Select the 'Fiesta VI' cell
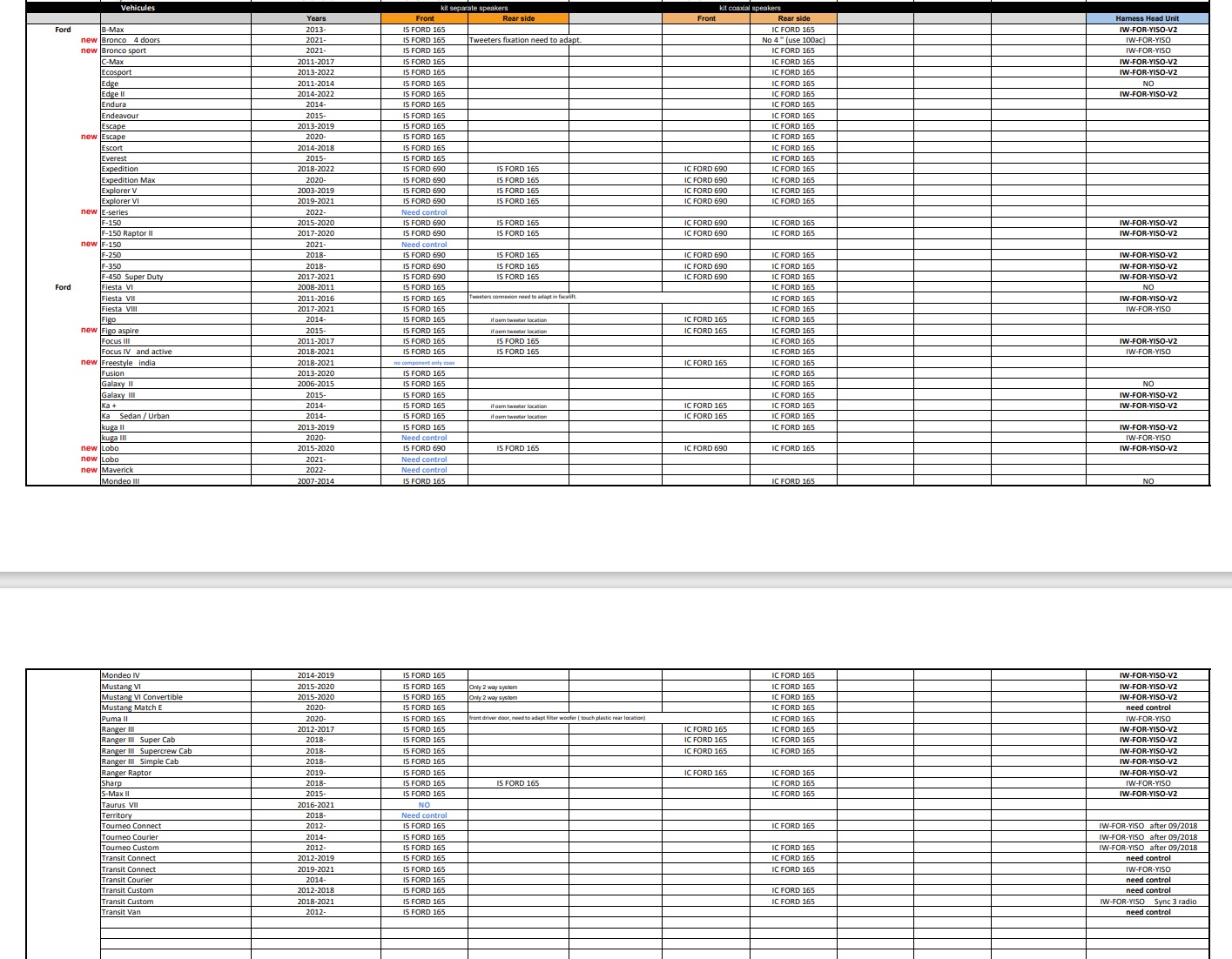Screen dimensions: 1232x959 coord(176,287)
